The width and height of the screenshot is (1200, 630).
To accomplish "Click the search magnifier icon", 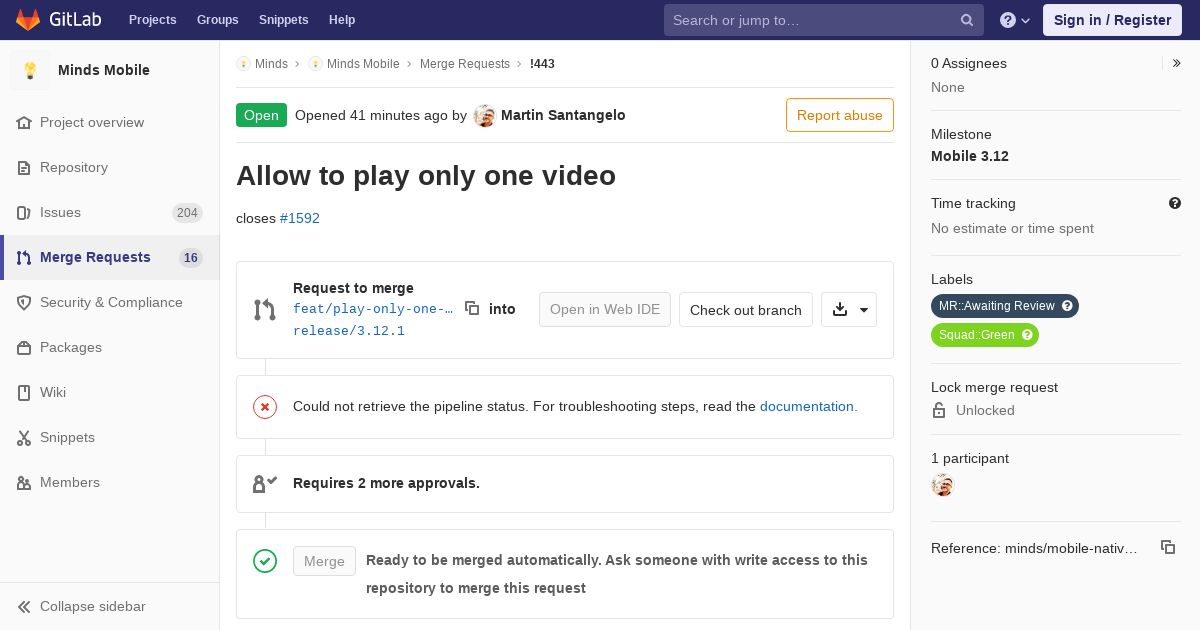I will [x=967, y=20].
